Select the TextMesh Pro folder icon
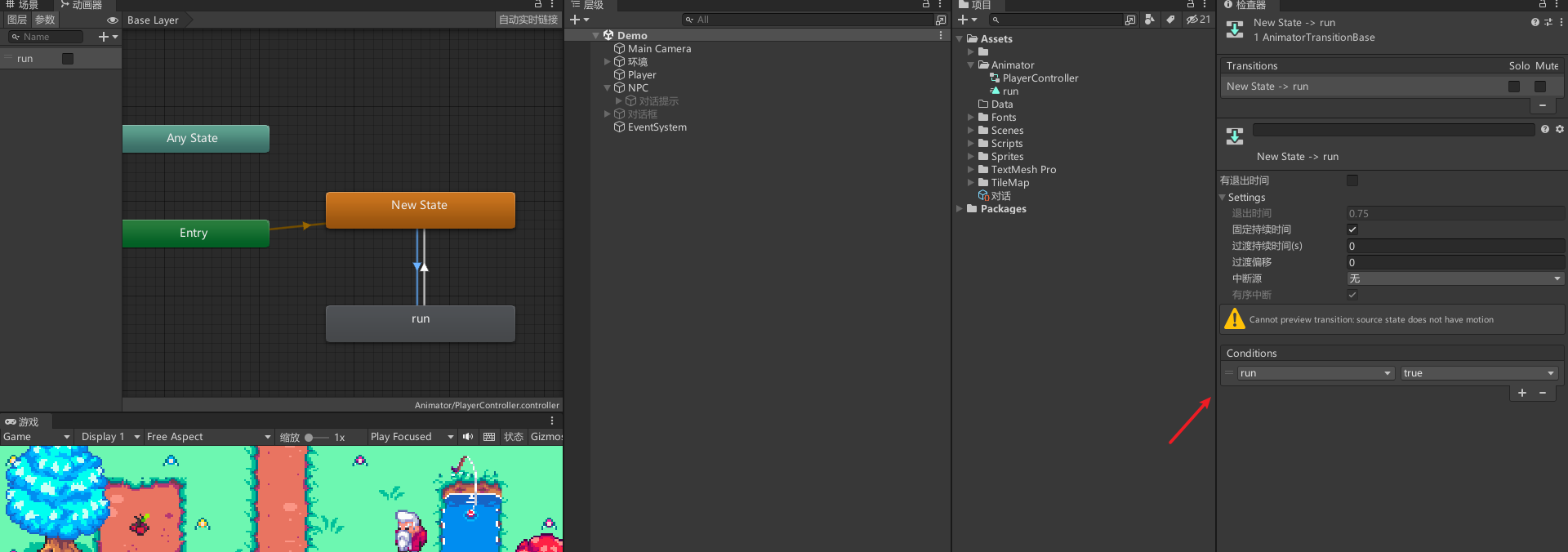The width and height of the screenshot is (1568, 552). tap(983, 170)
